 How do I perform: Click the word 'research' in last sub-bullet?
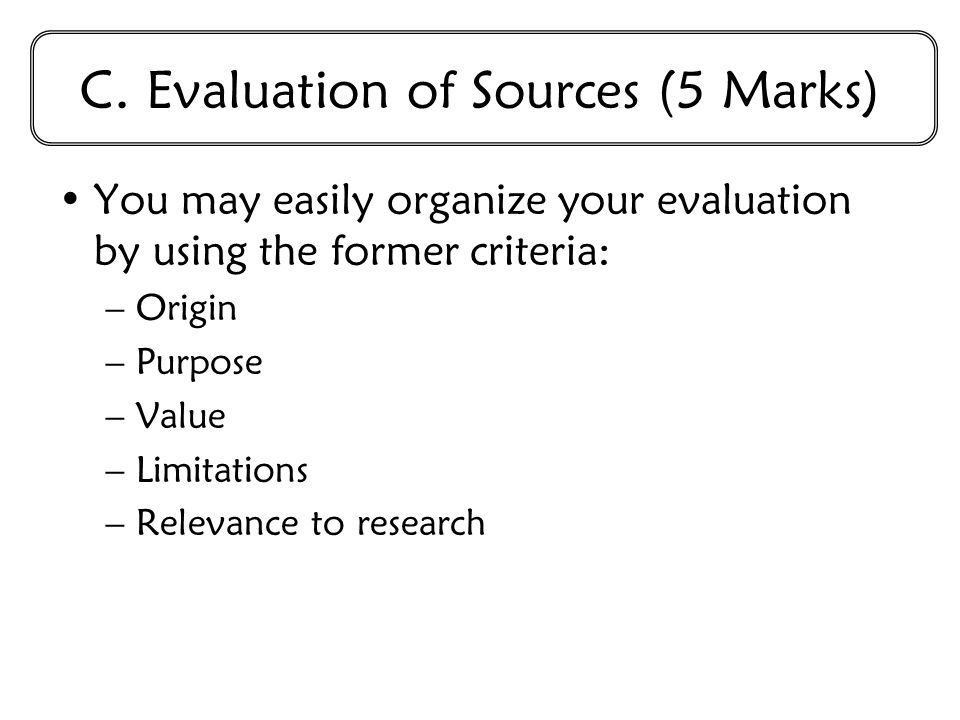421,523
